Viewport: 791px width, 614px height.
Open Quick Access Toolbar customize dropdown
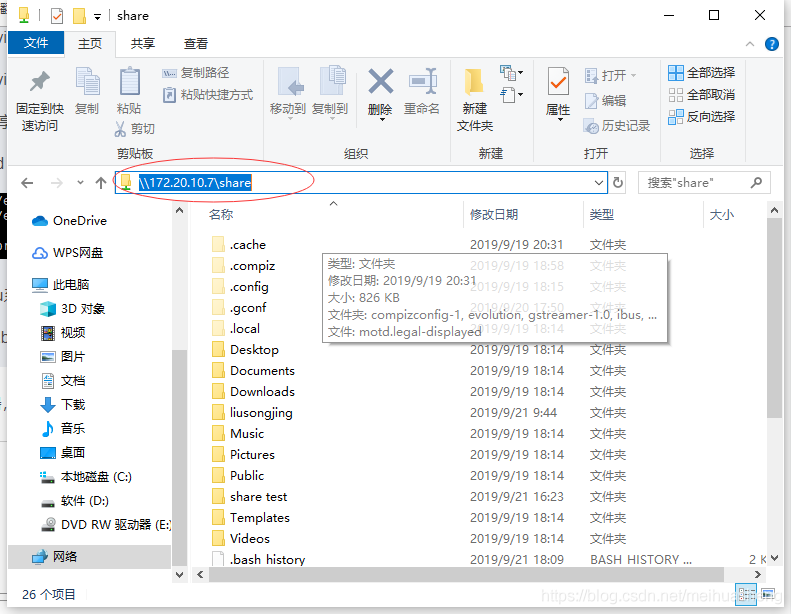pos(97,17)
